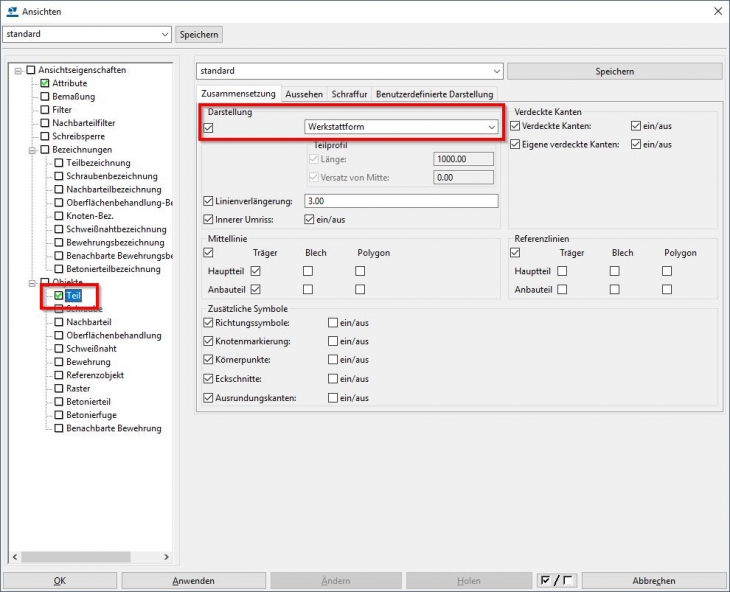Open the Benutzerdefinierte Darstellung tab
This screenshot has width=730, height=592.
pos(434,94)
